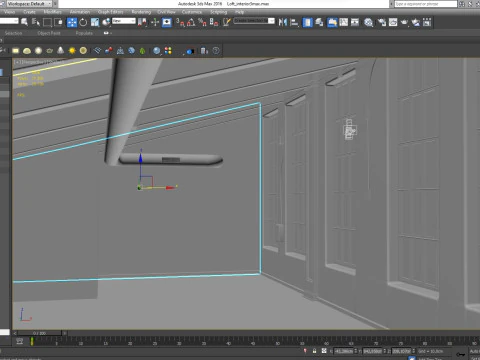The width and height of the screenshot is (480, 360).
Task: Select the Rotate tool
Action: pyautogui.click(x=83, y=22)
